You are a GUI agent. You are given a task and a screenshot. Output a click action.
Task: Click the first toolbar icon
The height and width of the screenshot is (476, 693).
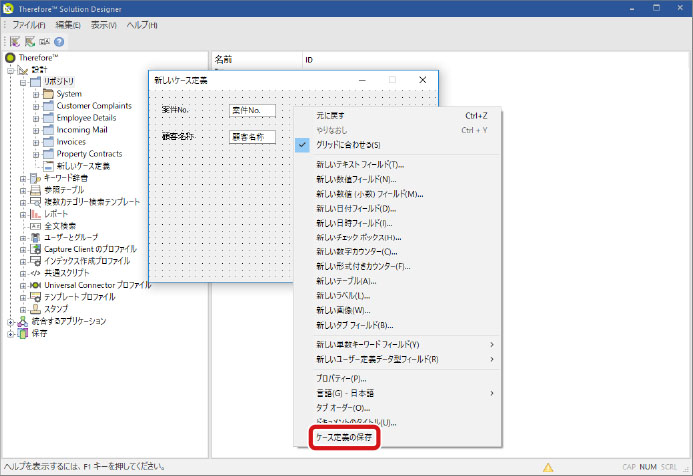coord(15,42)
